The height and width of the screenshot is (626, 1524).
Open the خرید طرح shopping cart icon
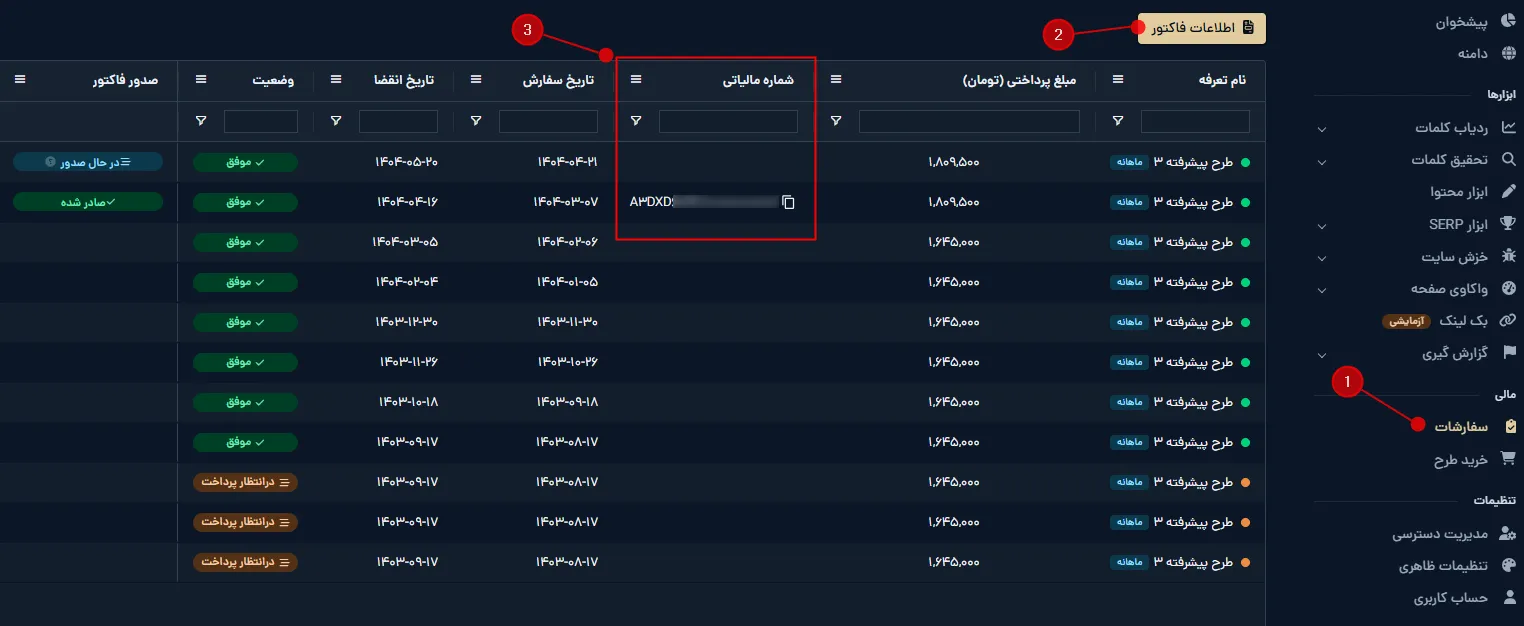[1509, 460]
